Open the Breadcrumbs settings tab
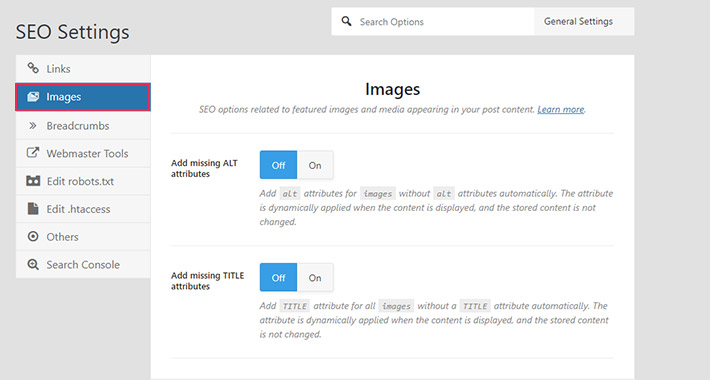This screenshot has height=380, width=710. [83, 125]
